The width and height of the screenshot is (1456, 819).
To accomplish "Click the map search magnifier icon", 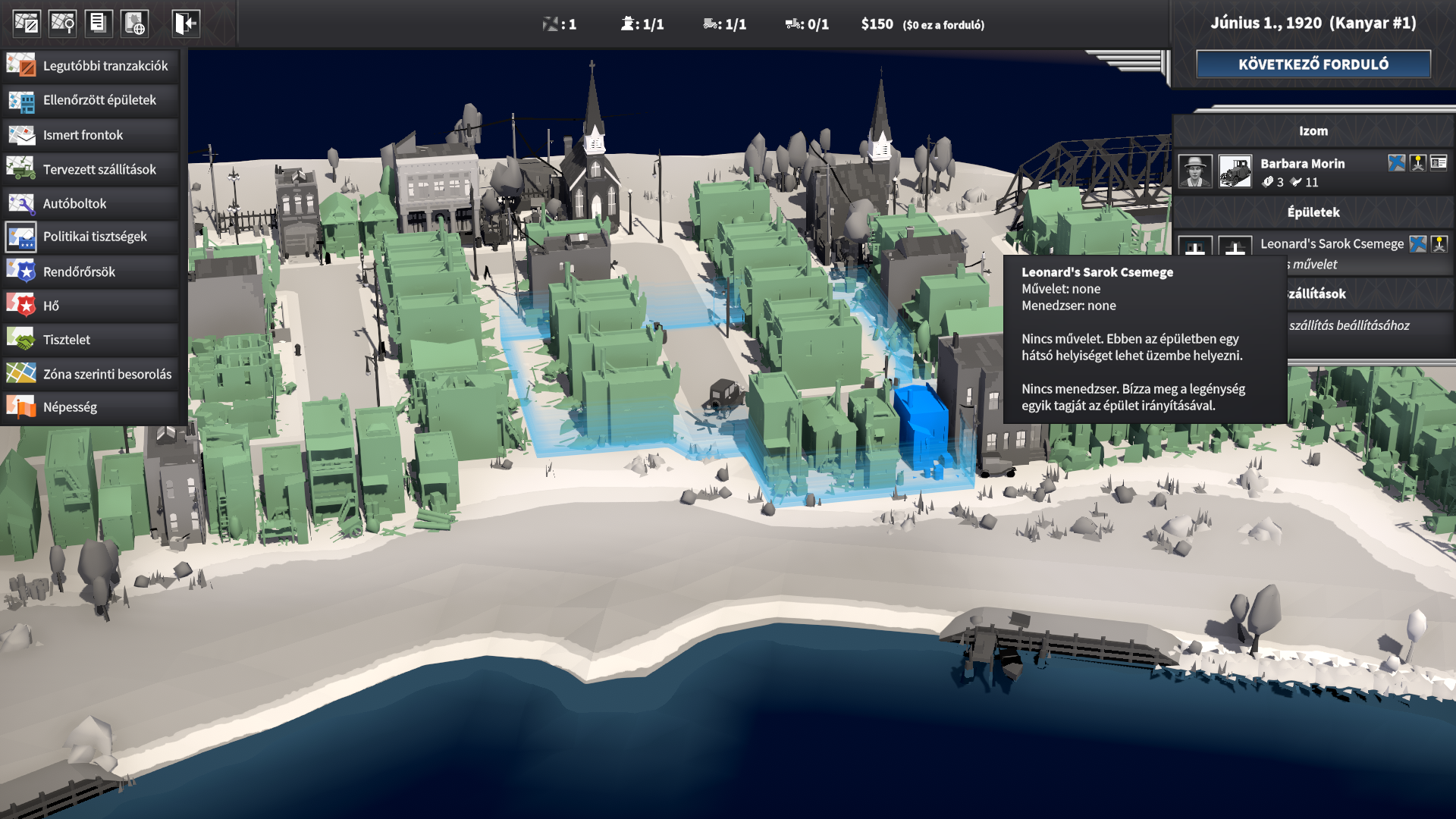I will (x=63, y=23).
